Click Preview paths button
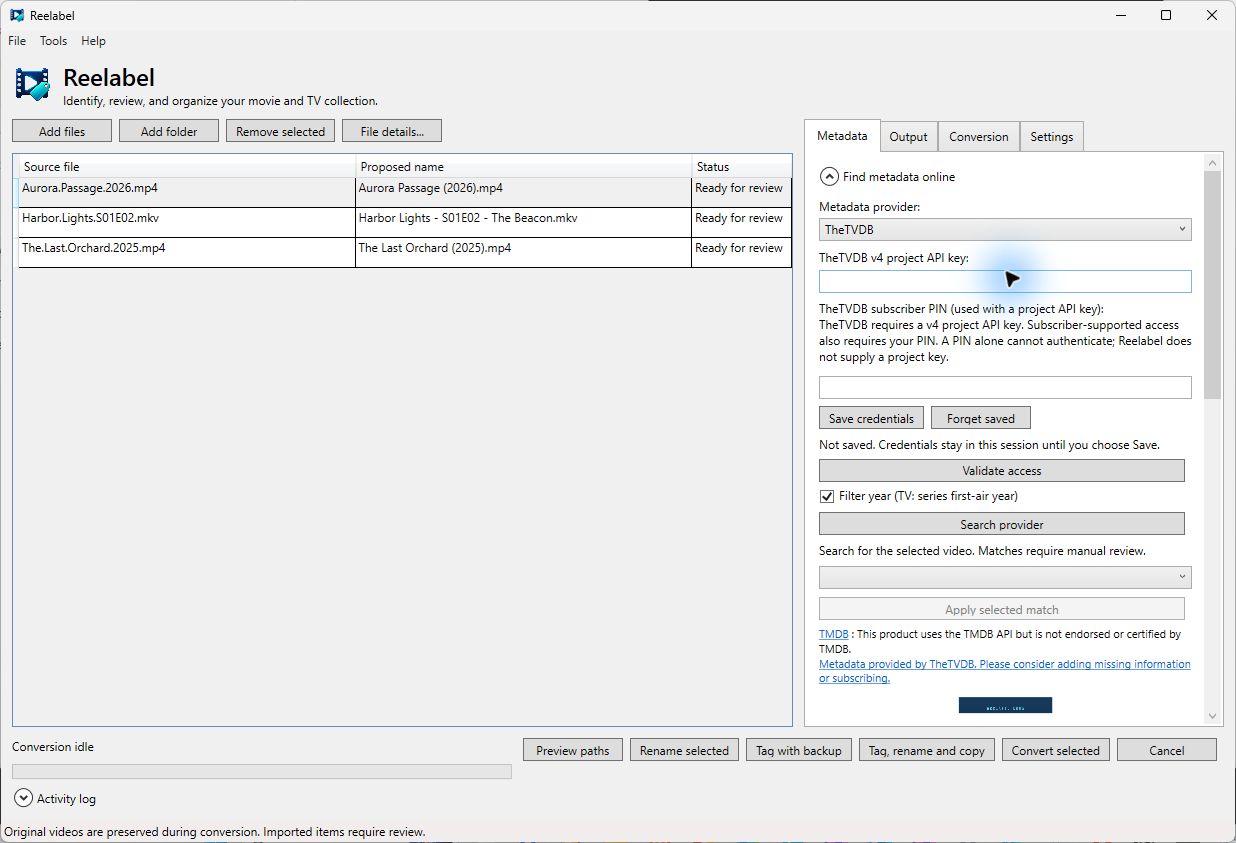The height and width of the screenshot is (843, 1236). pyautogui.click(x=573, y=750)
